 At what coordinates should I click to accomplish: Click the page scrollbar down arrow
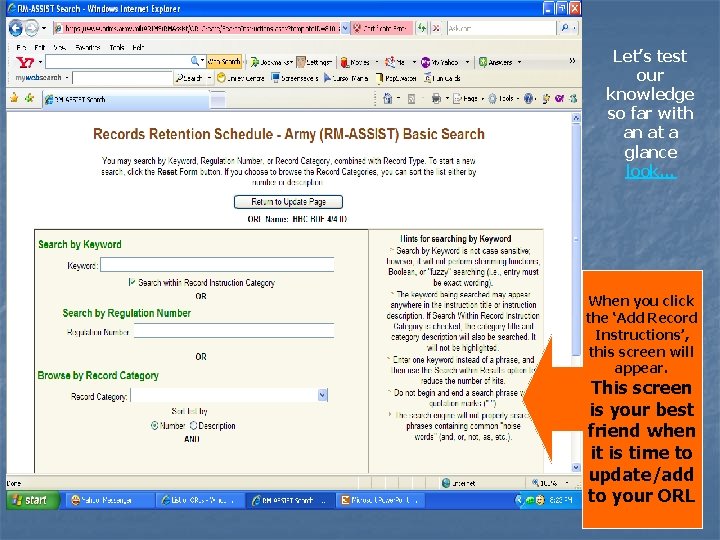[x=576, y=467]
